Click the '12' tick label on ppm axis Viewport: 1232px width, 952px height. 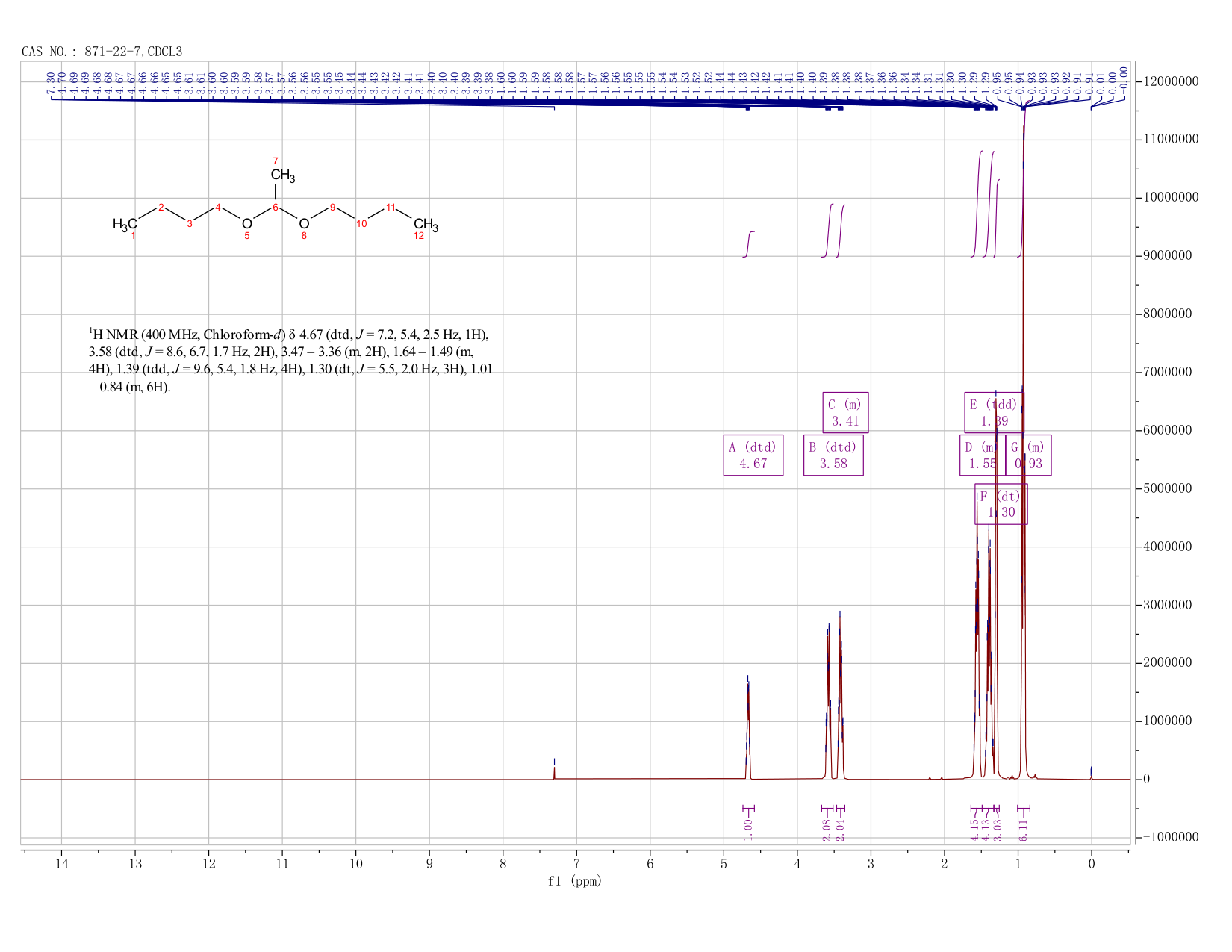[x=209, y=864]
